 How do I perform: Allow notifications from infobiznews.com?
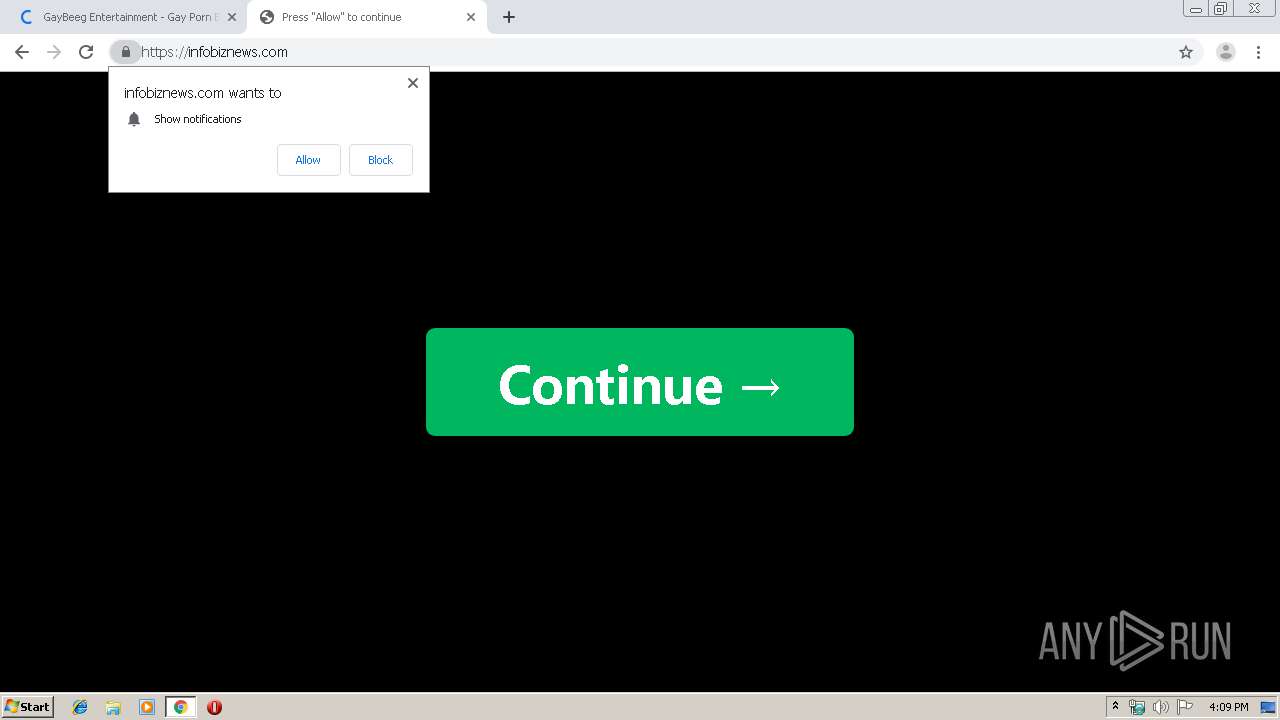308,160
